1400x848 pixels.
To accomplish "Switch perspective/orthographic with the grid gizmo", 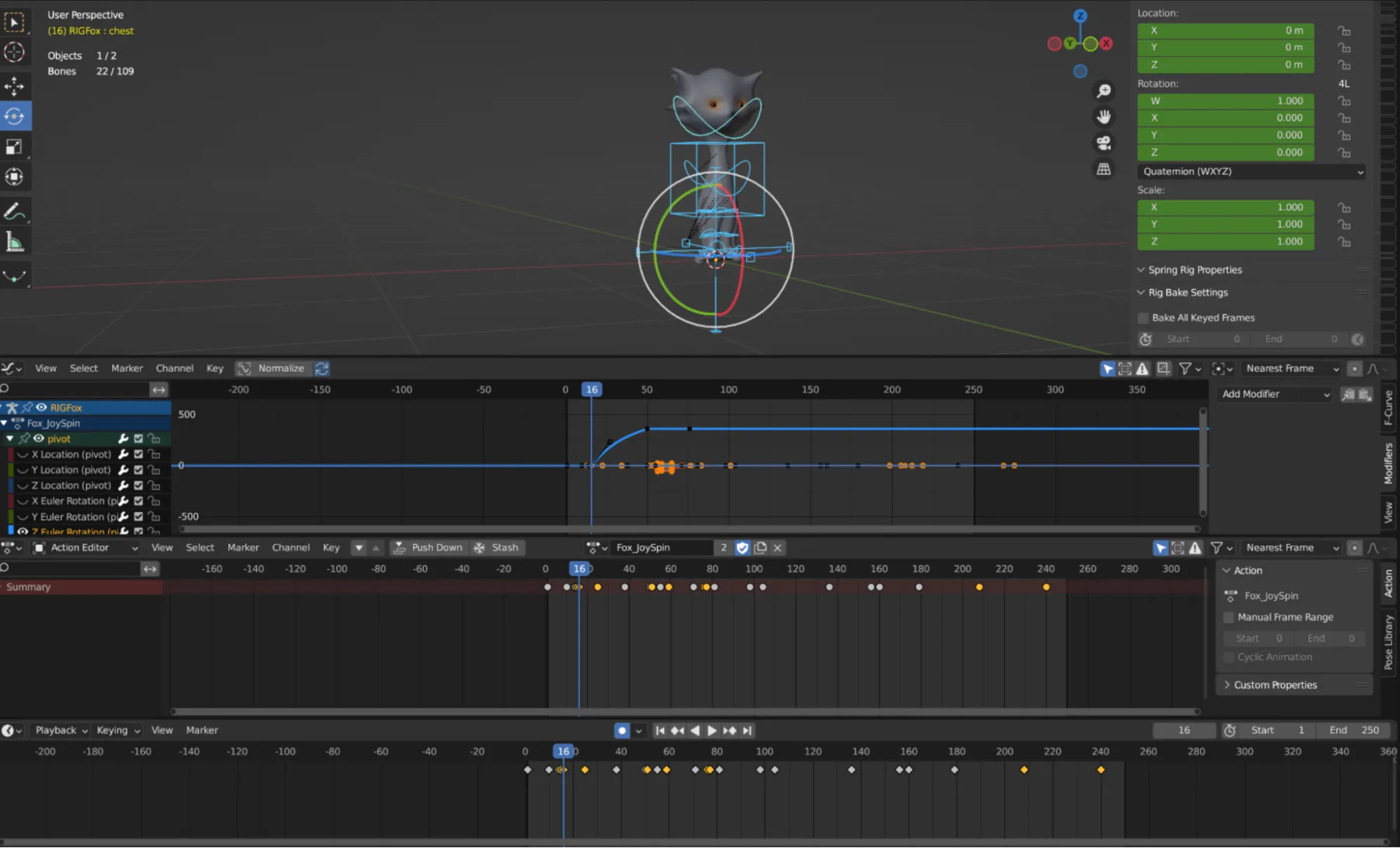I will click(x=1104, y=169).
